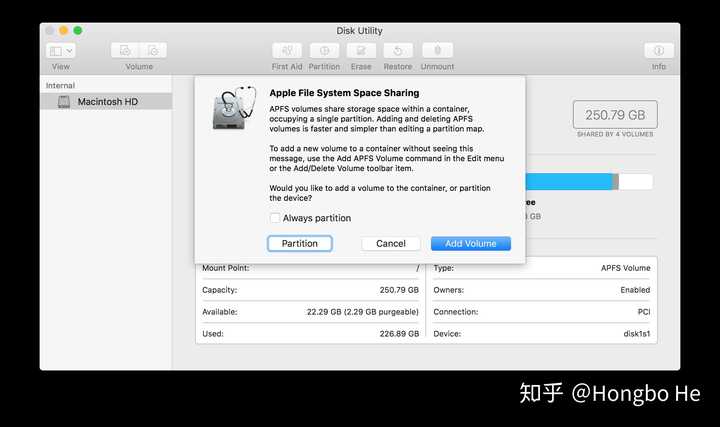Click the Partition toolbar icon

click(x=324, y=51)
